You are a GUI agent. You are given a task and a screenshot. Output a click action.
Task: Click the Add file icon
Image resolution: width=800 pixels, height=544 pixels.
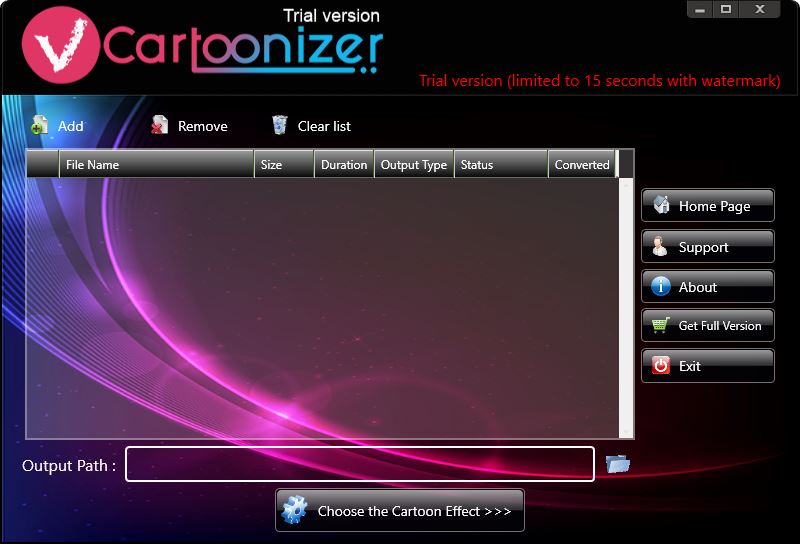39,126
